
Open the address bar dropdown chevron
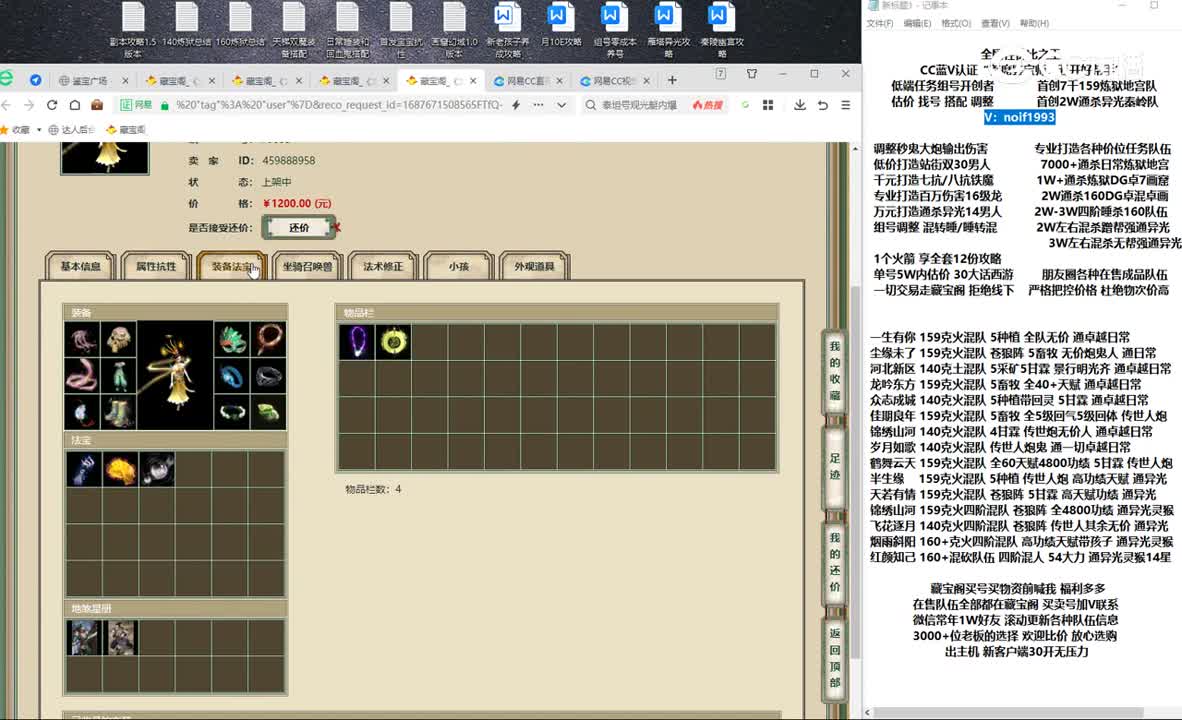tap(562, 105)
